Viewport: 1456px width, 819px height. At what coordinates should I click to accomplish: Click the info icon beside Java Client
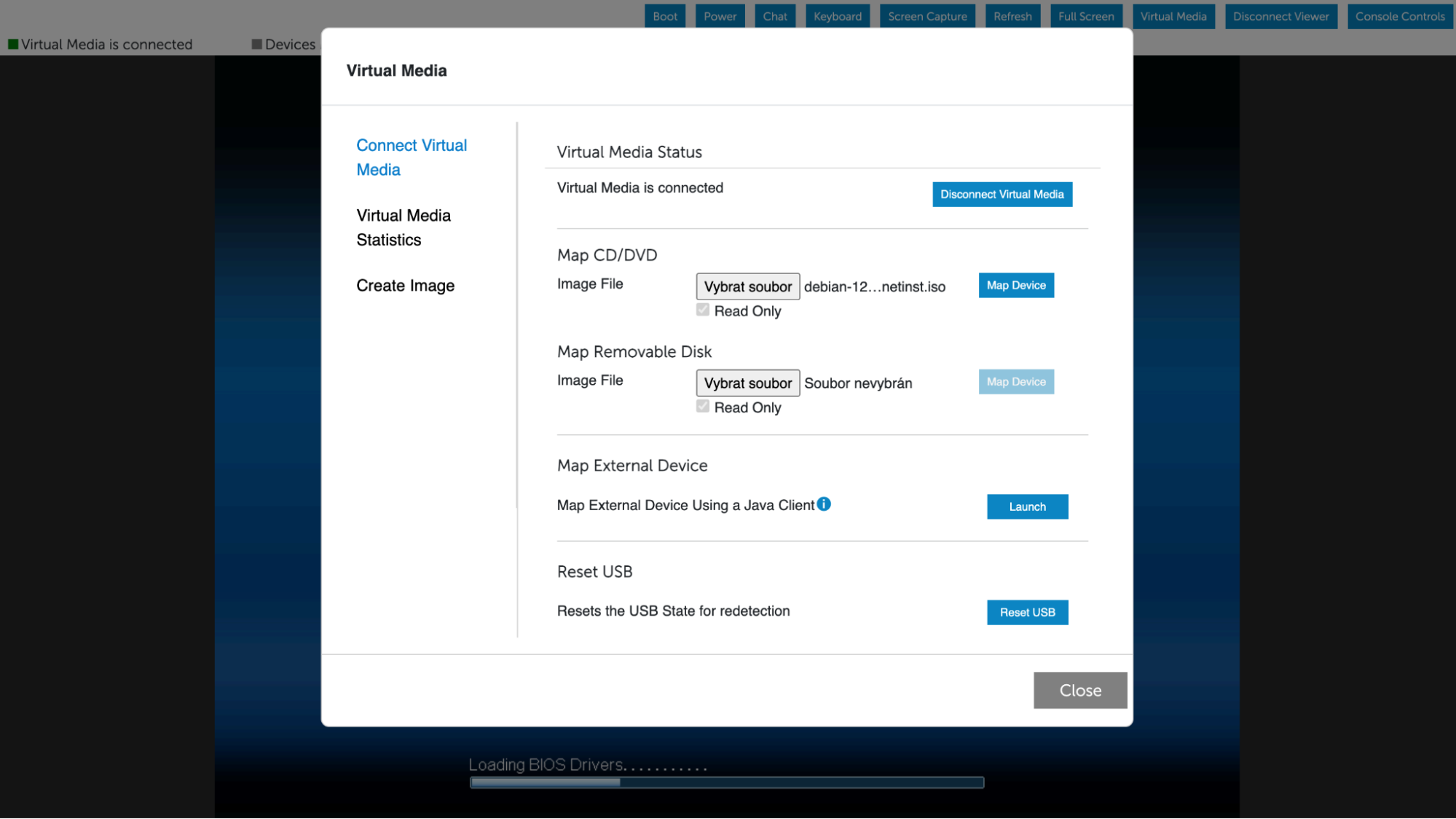pyautogui.click(x=824, y=504)
